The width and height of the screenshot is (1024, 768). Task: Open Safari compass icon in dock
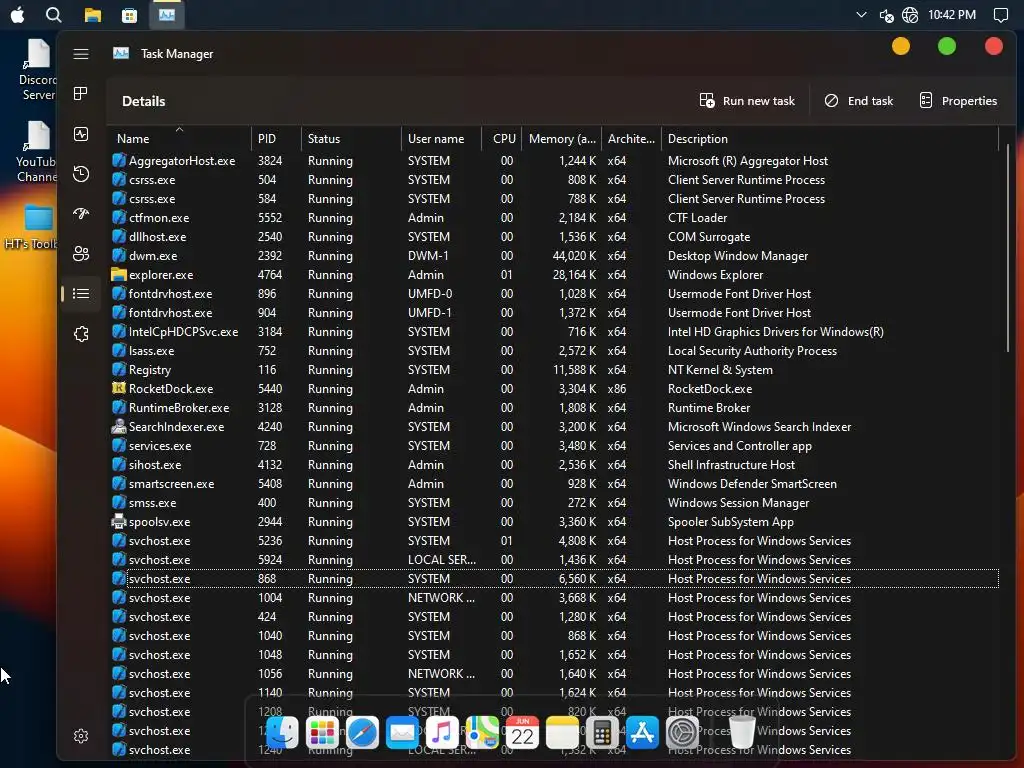pyautogui.click(x=362, y=732)
